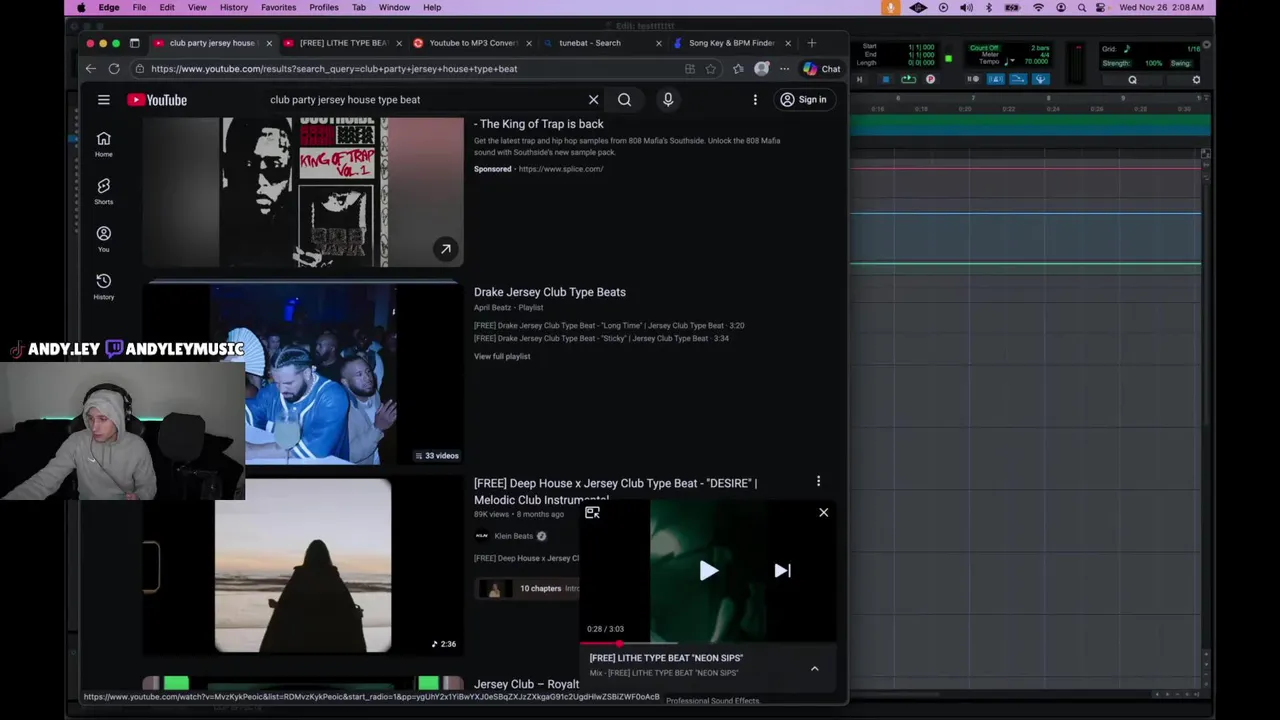The width and height of the screenshot is (1280, 720).
Task: Open Edge settings and more menu
Action: 785,69
